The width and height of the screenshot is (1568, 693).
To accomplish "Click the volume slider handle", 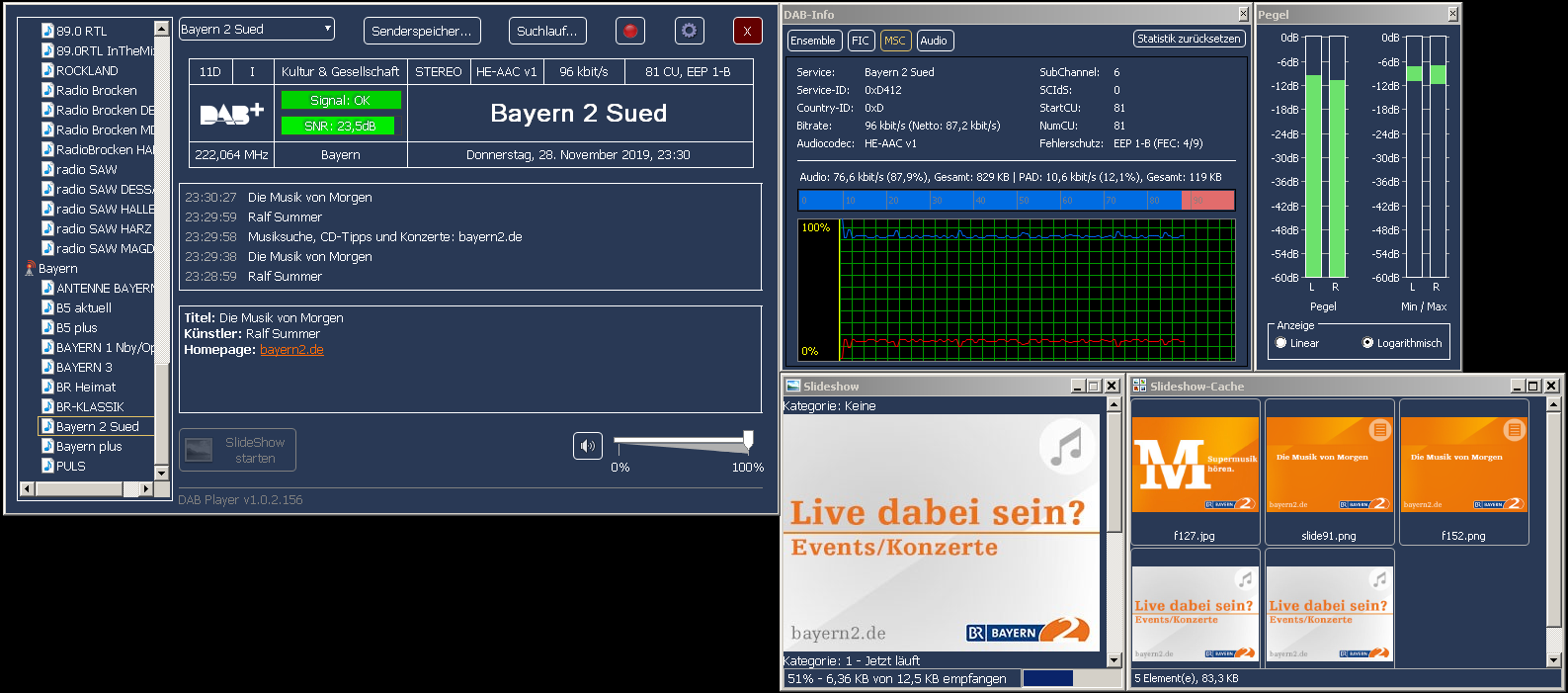I will pyautogui.click(x=748, y=440).
